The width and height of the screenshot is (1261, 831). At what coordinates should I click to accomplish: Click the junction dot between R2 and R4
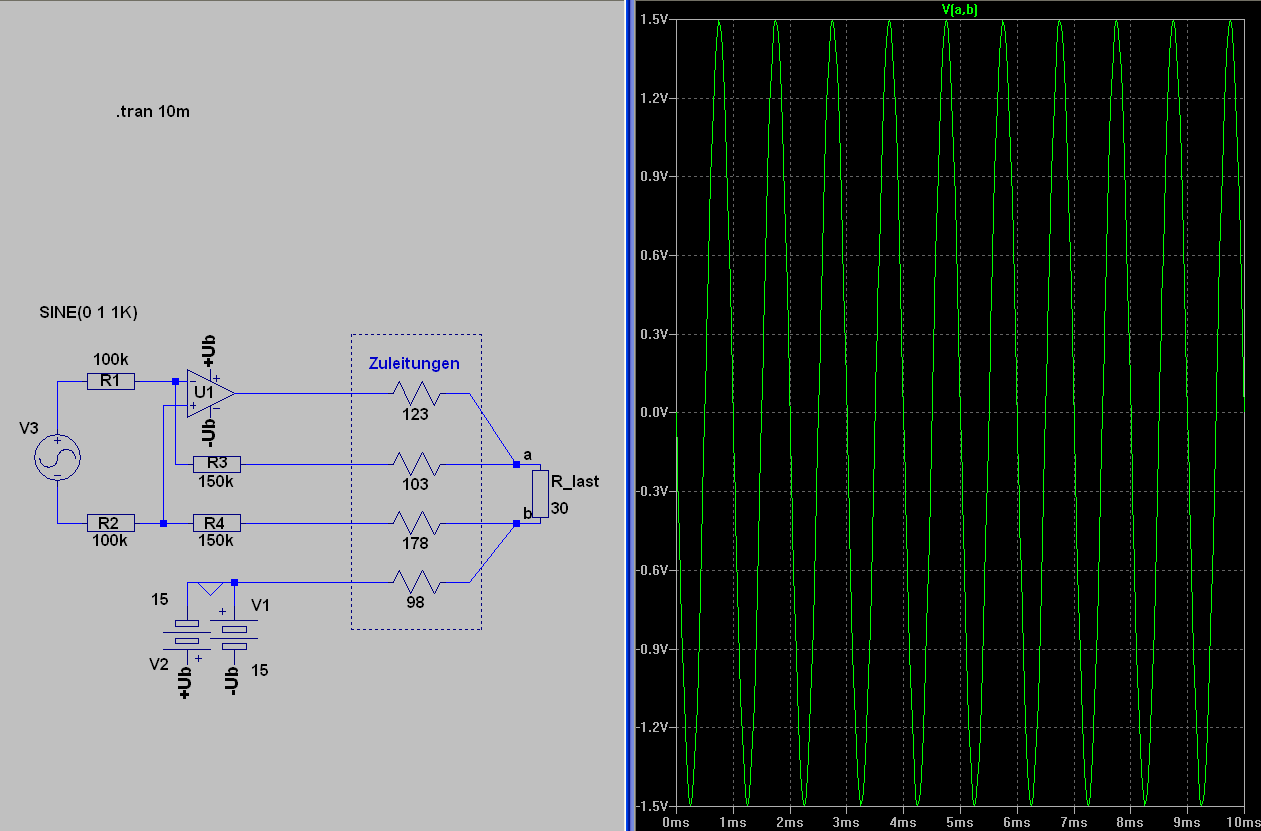pyautogui.click(x=163, y=523)
